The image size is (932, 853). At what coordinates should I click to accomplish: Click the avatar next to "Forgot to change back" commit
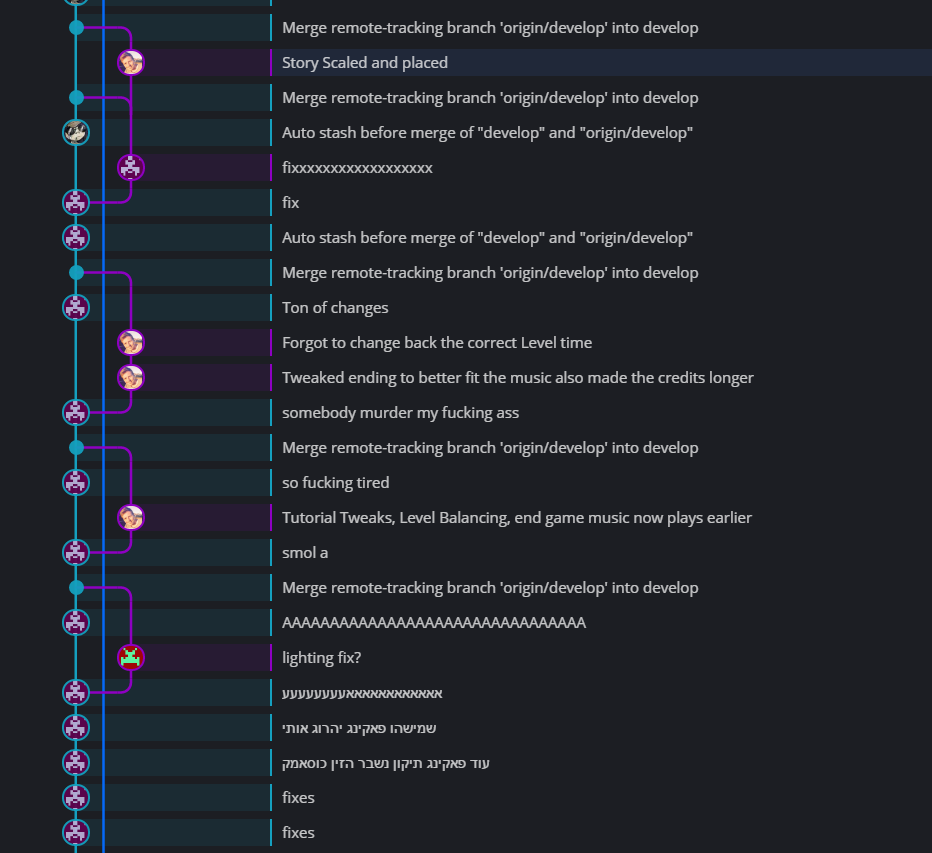[131, 343]
